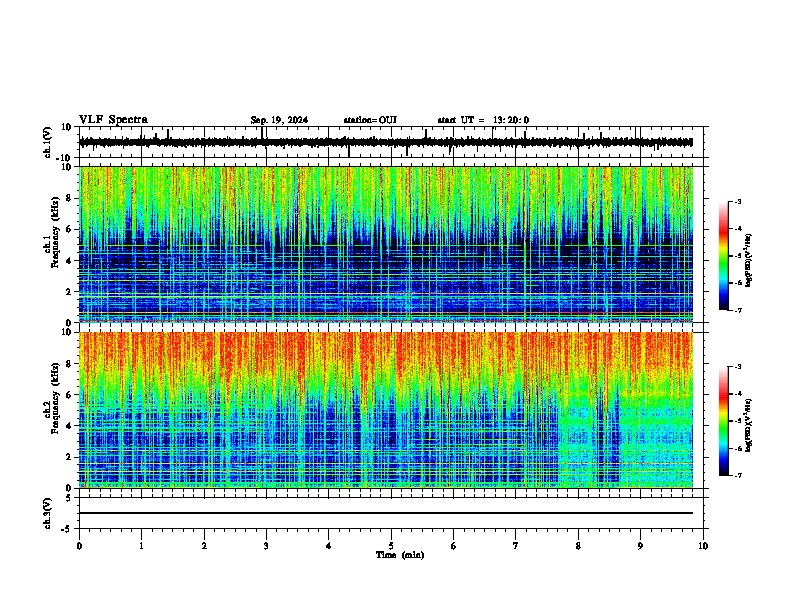Click the ch.1 spectrogram plot
The width and height of the screenshot is (792, 612).
pyautogui.click(x=386, y=244)
